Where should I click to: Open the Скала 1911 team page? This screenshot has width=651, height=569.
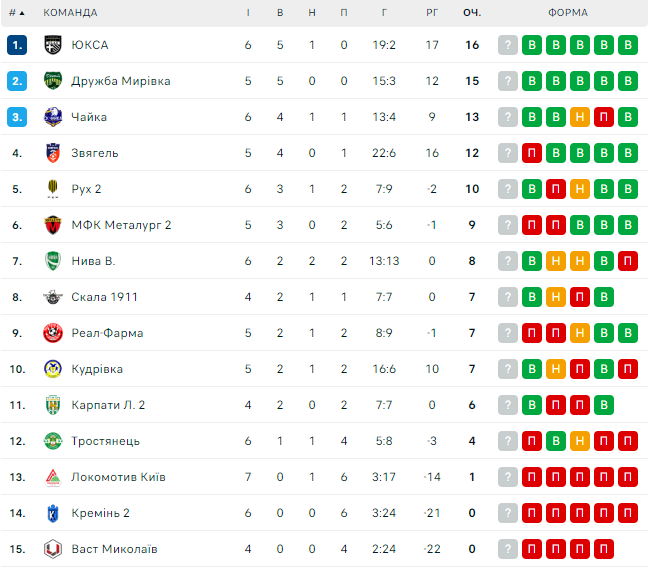[x=104, y=297]
